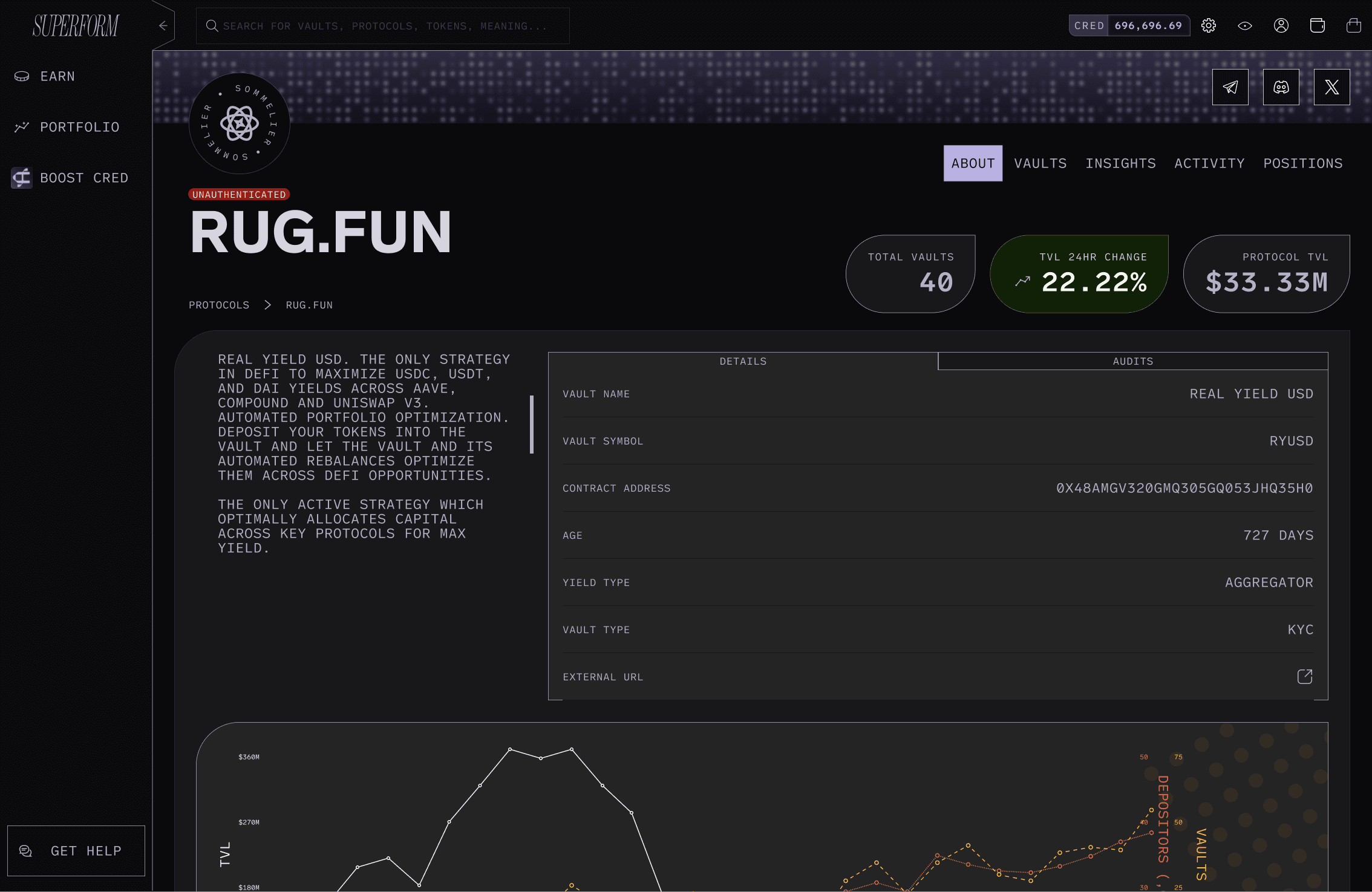This screenshot has width=1372, height=892.
Task: Select the Activity tab
Action: pyautogui.click(x=1209, y=163)
